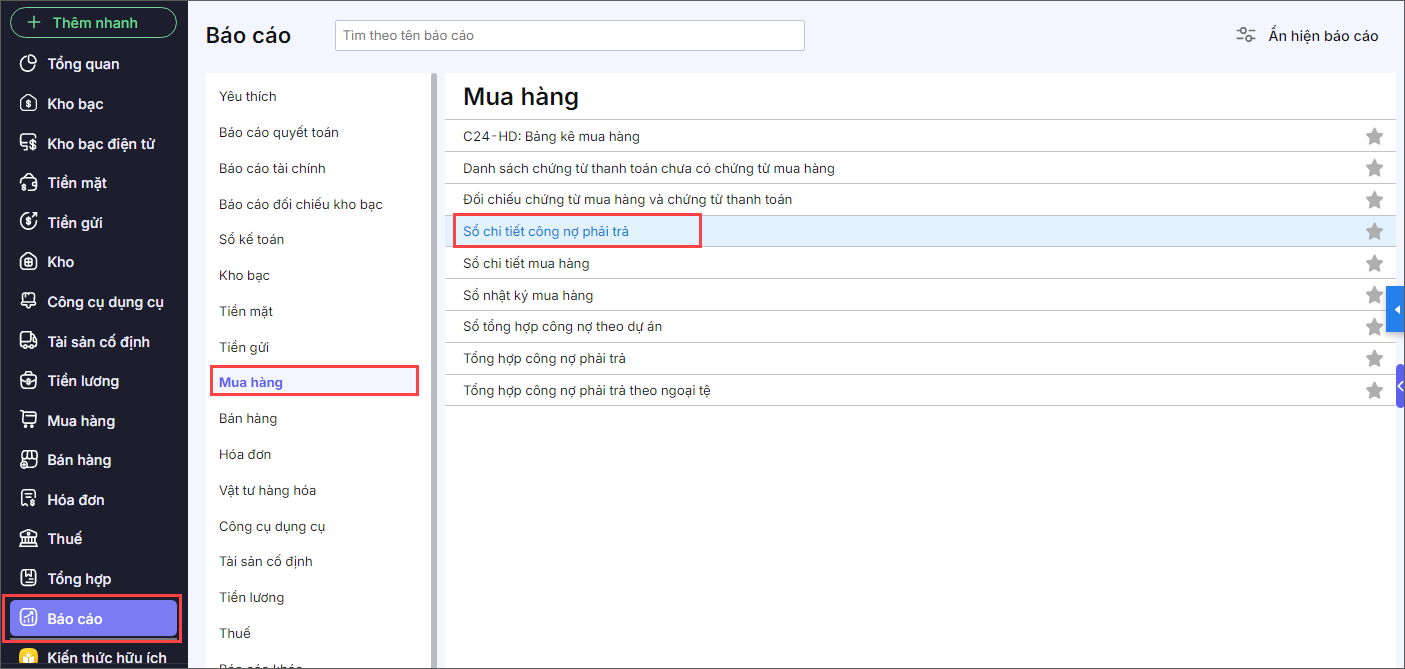Toggle star on Tổng hợp công nợ phải trả row

pyautogui.click(x=1374, y=358)
